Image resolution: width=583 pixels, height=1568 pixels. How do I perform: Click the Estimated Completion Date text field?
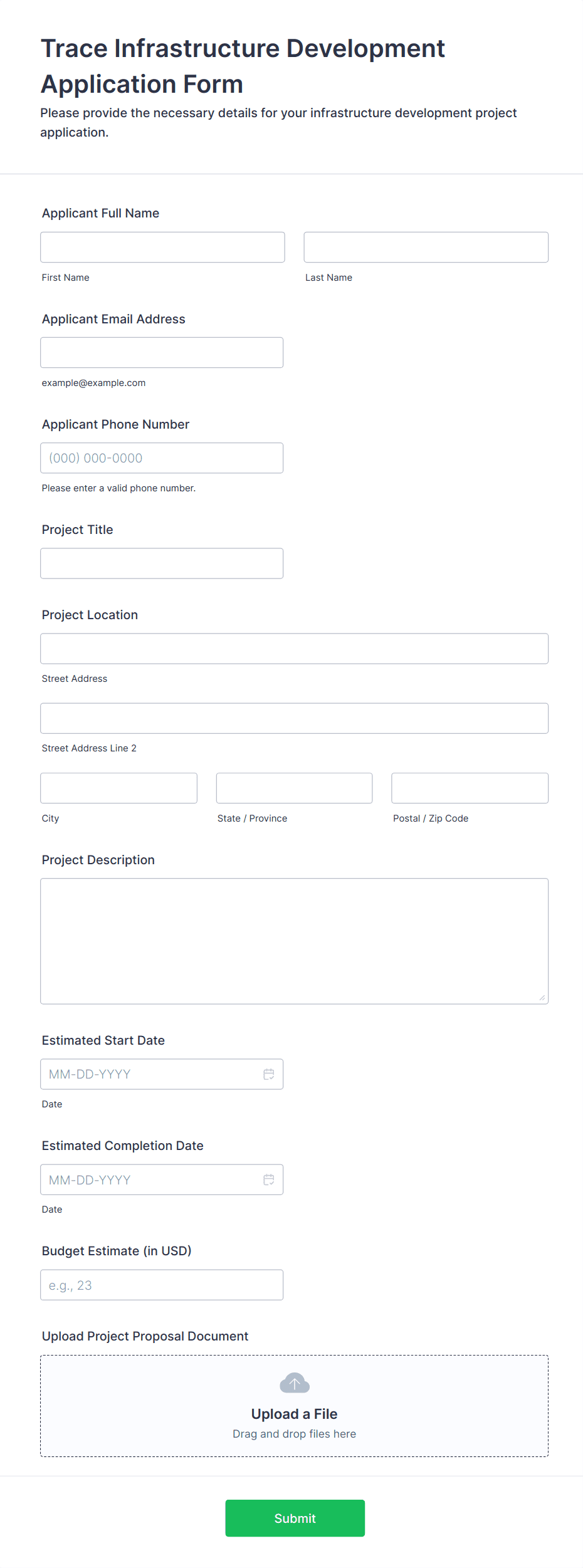coord(144,1179)
